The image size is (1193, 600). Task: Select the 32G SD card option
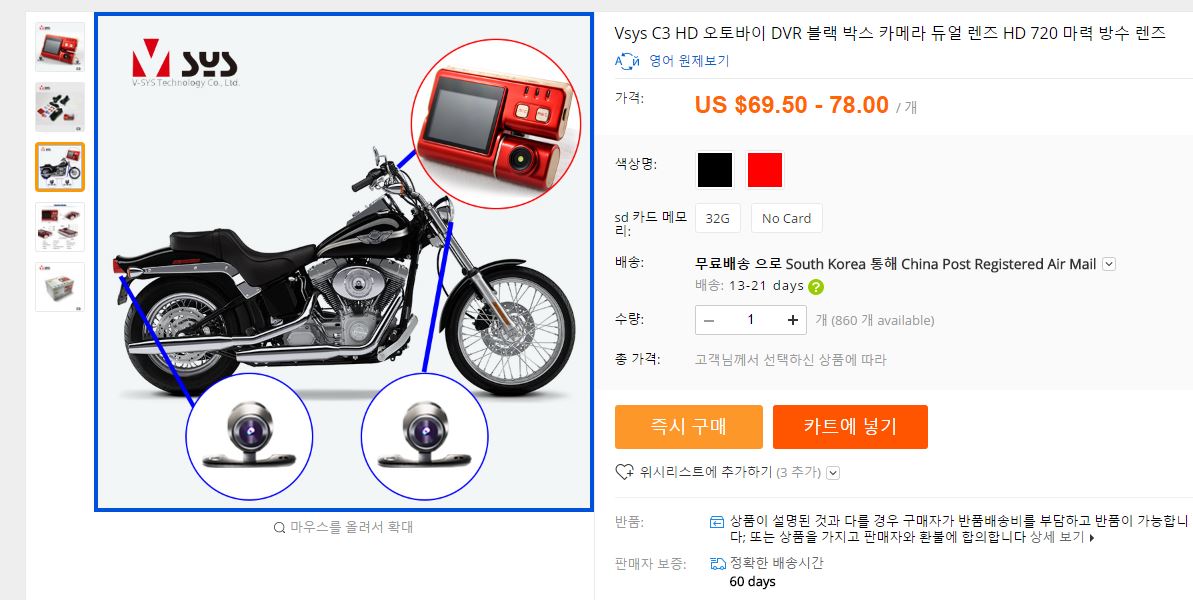[x=717, y=218]
